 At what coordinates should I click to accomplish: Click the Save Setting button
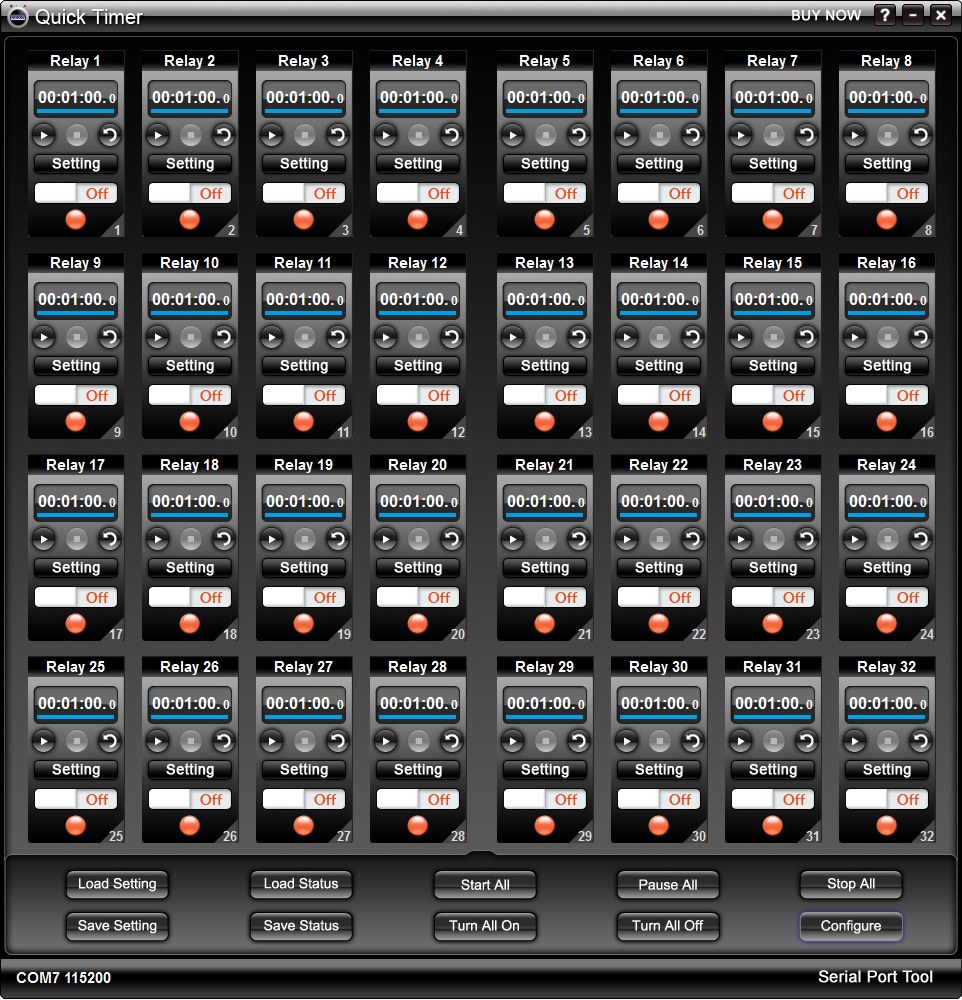[117, 926]
